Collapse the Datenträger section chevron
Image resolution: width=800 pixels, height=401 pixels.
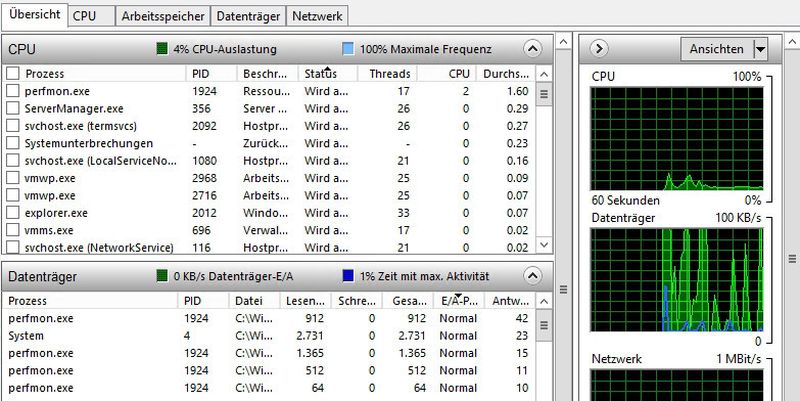tap(532, 276)
